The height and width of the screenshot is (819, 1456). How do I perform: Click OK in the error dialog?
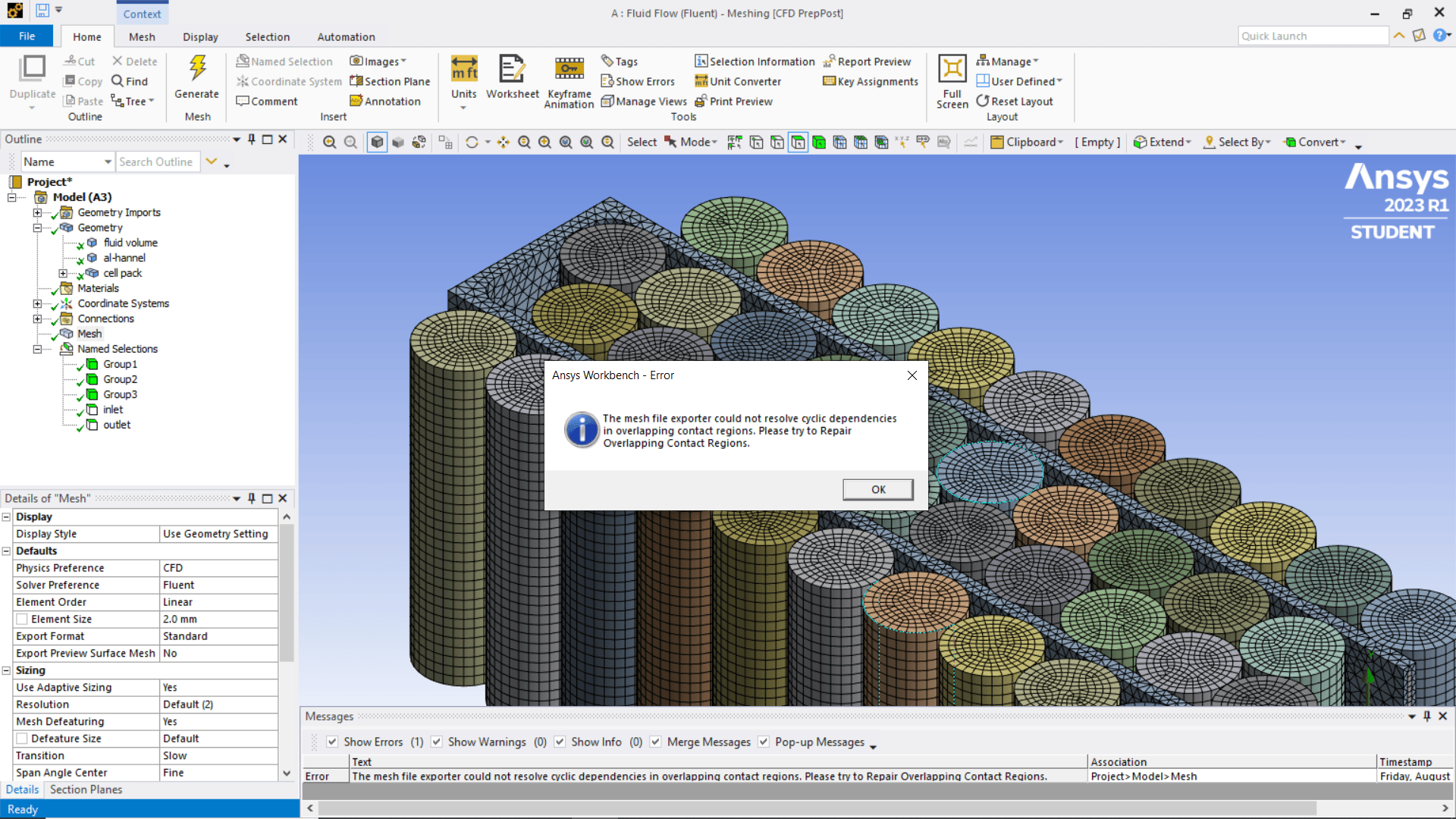[877, 489]
